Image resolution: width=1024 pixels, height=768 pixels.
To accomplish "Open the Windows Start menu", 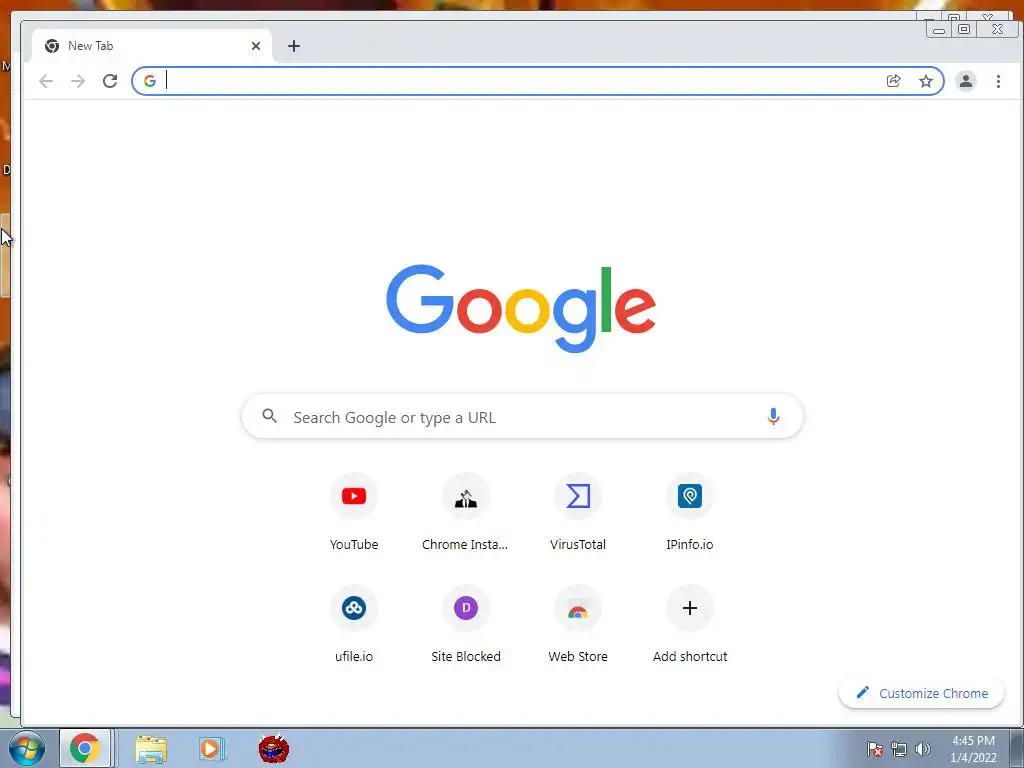I will point(25,749).
